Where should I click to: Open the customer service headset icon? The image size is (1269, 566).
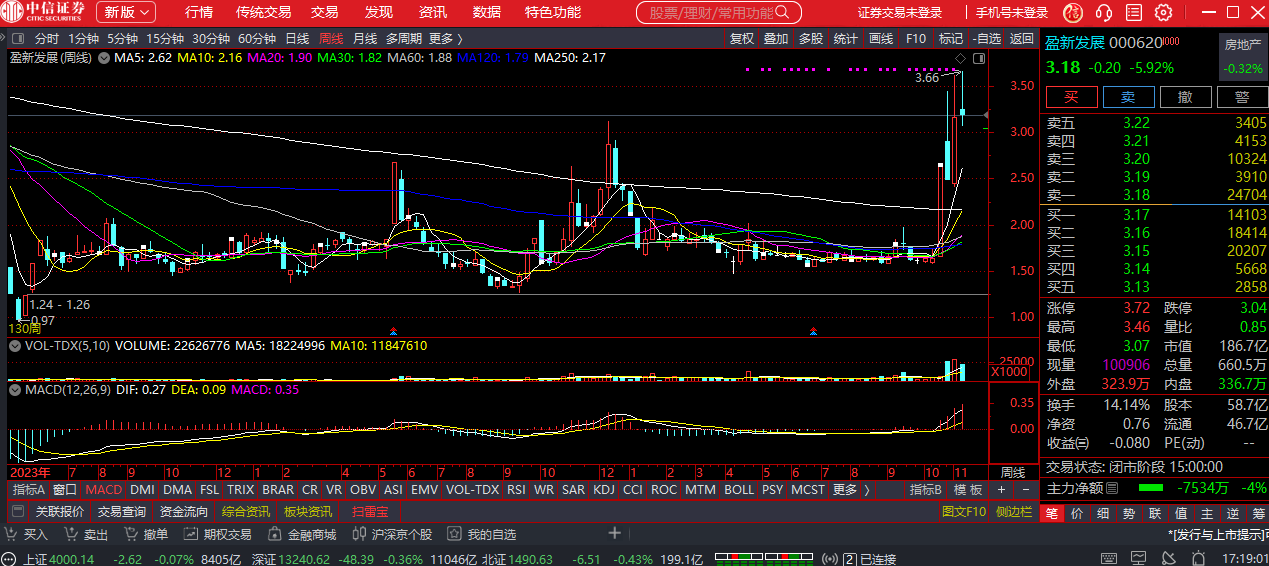point(1104,12)
